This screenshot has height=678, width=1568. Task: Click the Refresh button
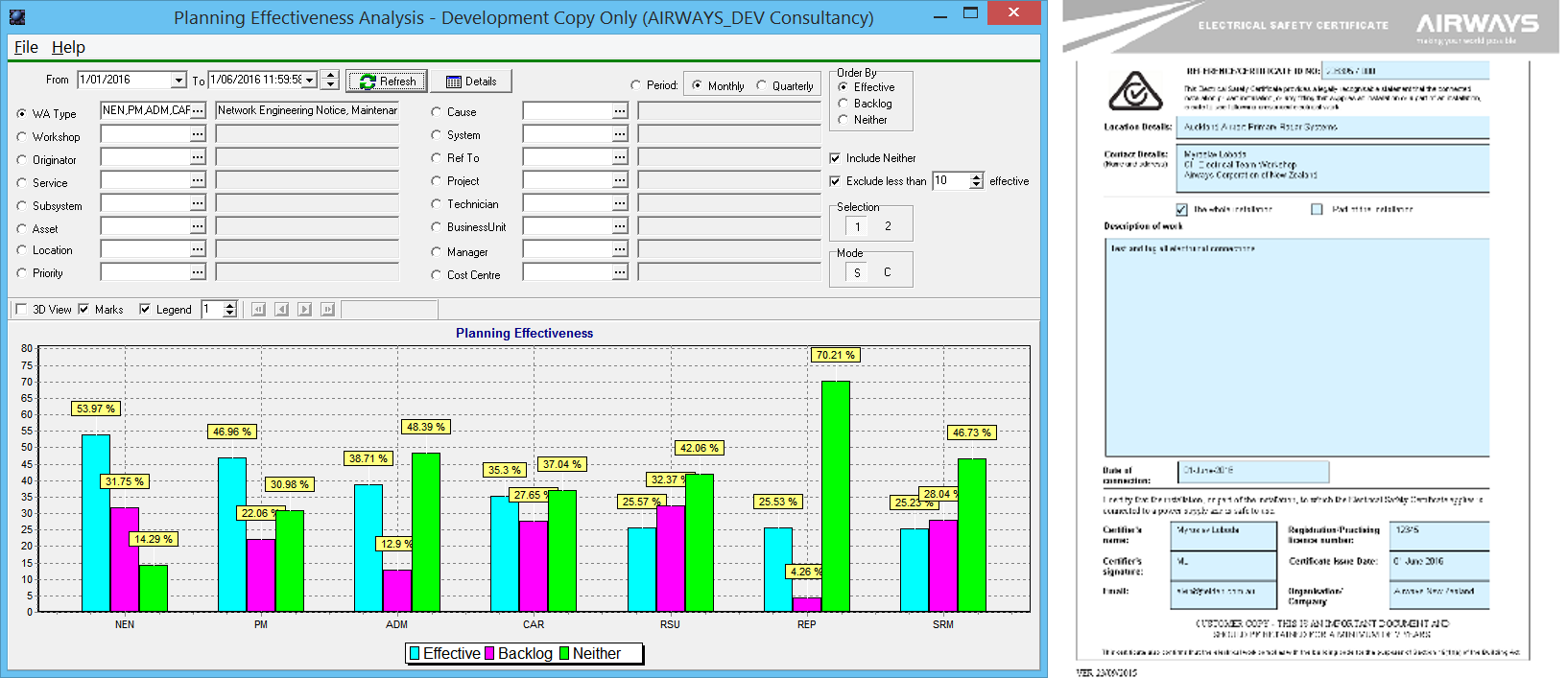pos(388,82)
